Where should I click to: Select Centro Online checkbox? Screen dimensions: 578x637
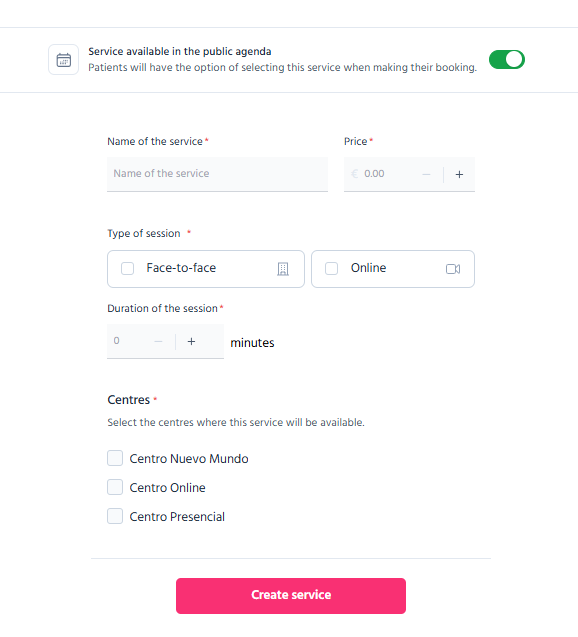click(x=115, y=487)
